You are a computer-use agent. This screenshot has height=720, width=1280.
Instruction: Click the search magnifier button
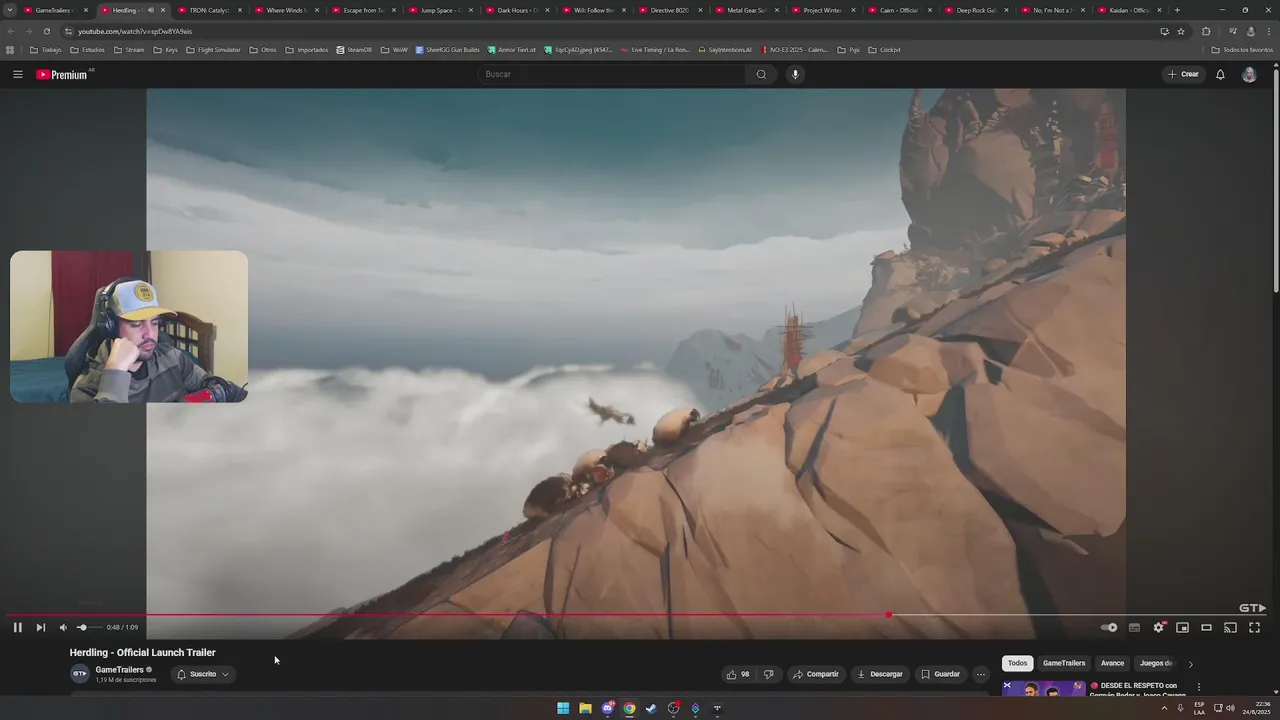click(x=761, y=74)
